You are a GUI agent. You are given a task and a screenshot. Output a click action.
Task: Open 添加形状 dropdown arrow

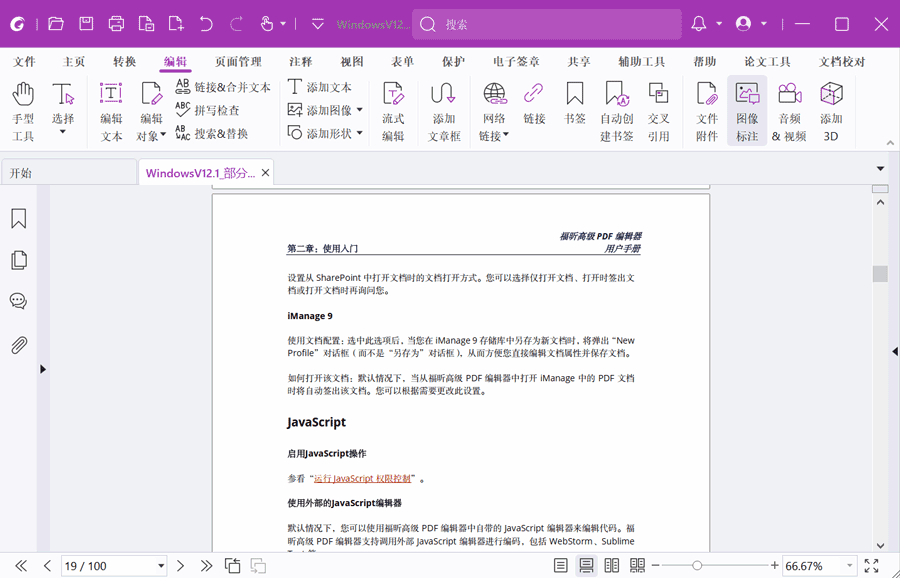pos(360,133)
